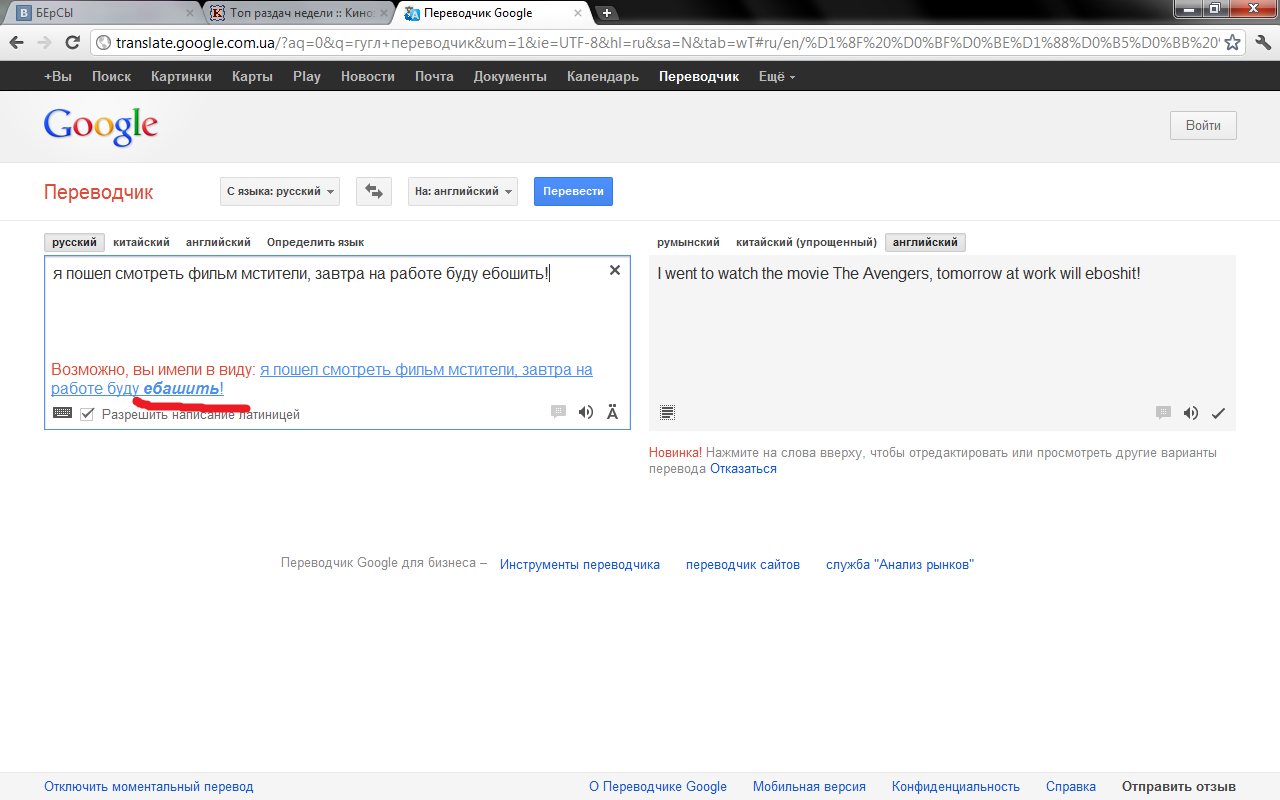Open source text comment bubble icon

(x=559, y=412)
